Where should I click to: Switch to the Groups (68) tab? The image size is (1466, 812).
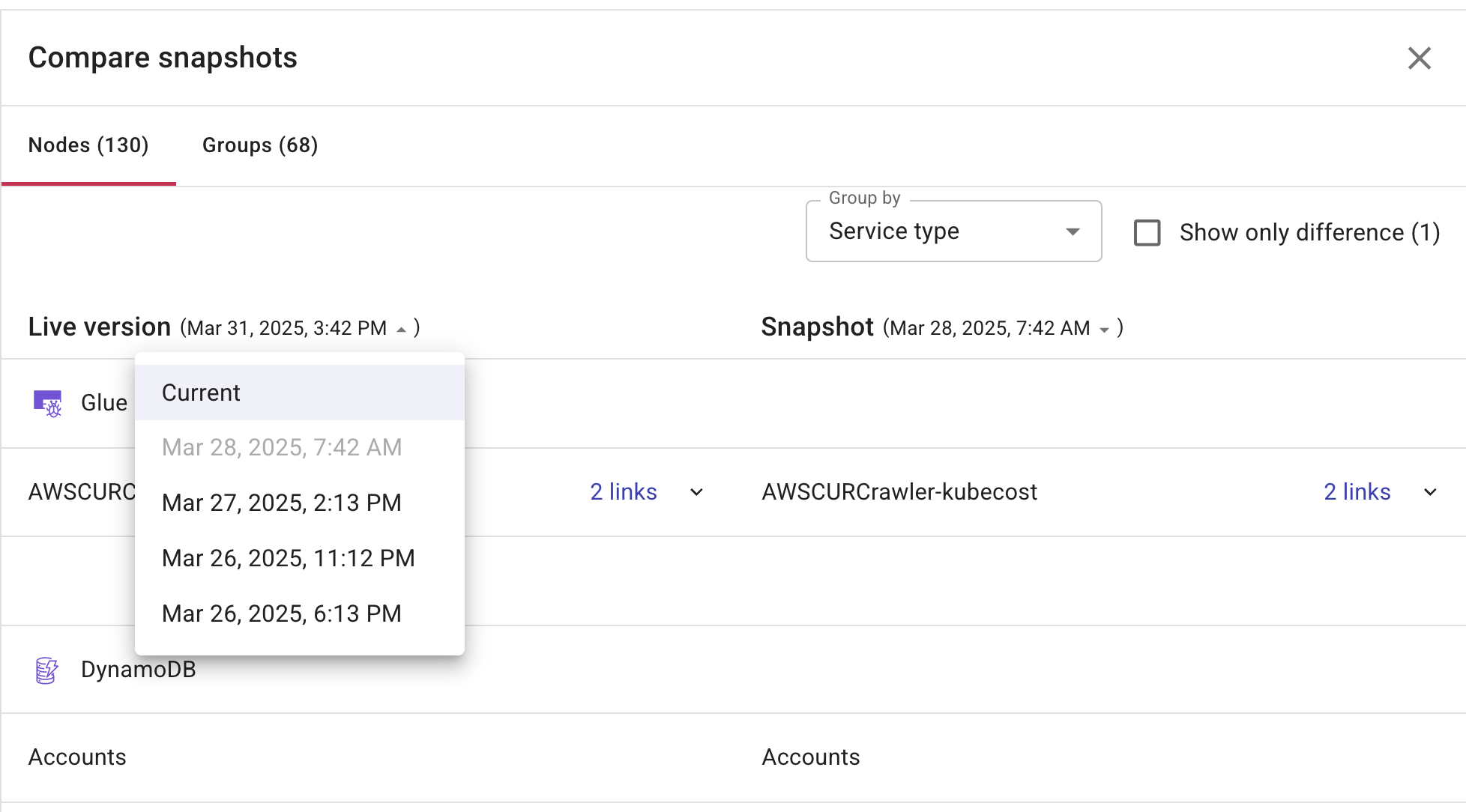[260, 145]
